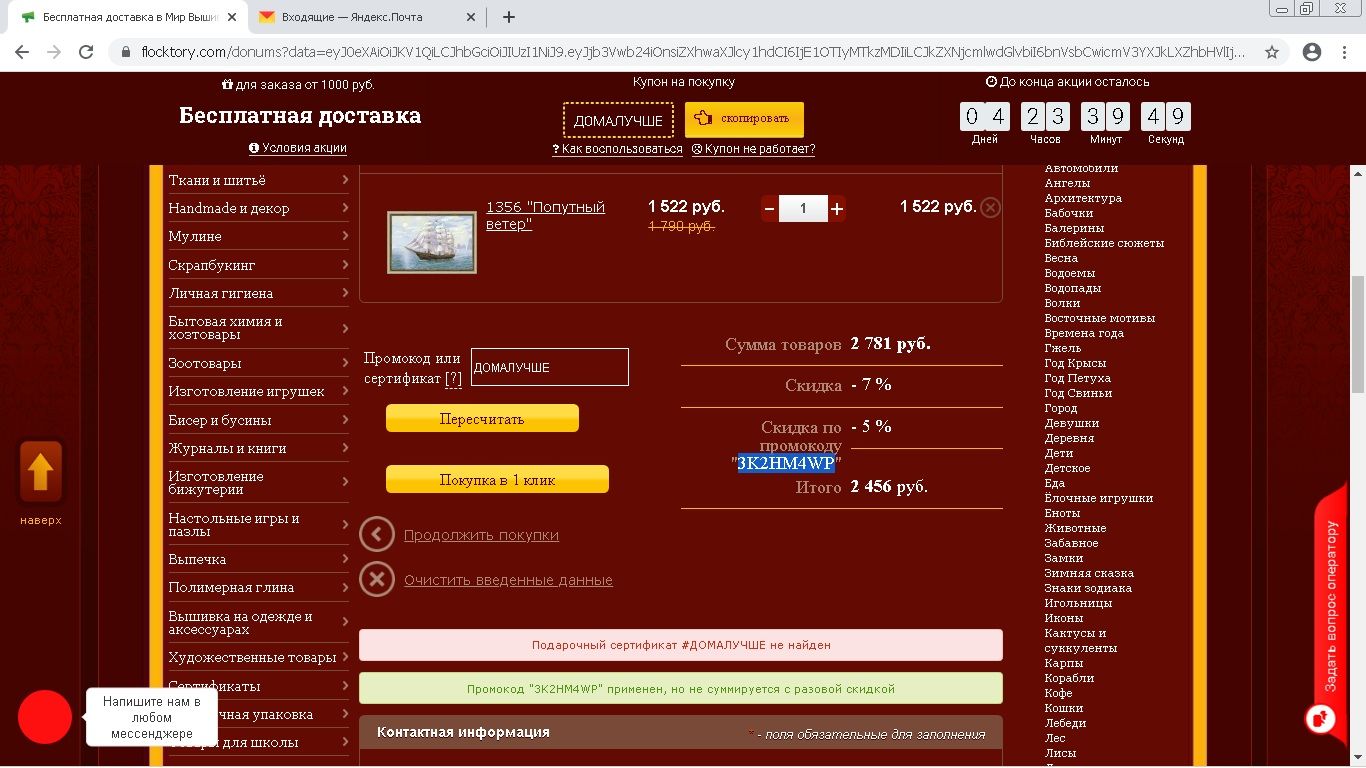Click the orange 'наверх' up arrow icon
Image resolution: width=1366 pixels, height=768 pixels.
pos(41,472)
